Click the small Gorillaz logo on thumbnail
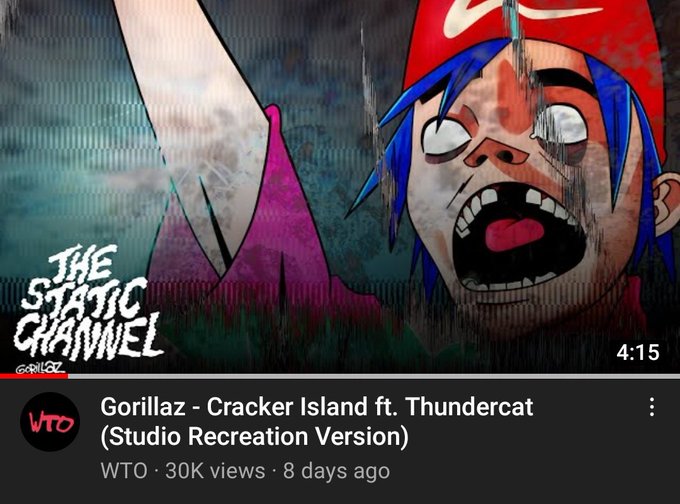Viewport: 680px width, 504px height. [40, 368]
